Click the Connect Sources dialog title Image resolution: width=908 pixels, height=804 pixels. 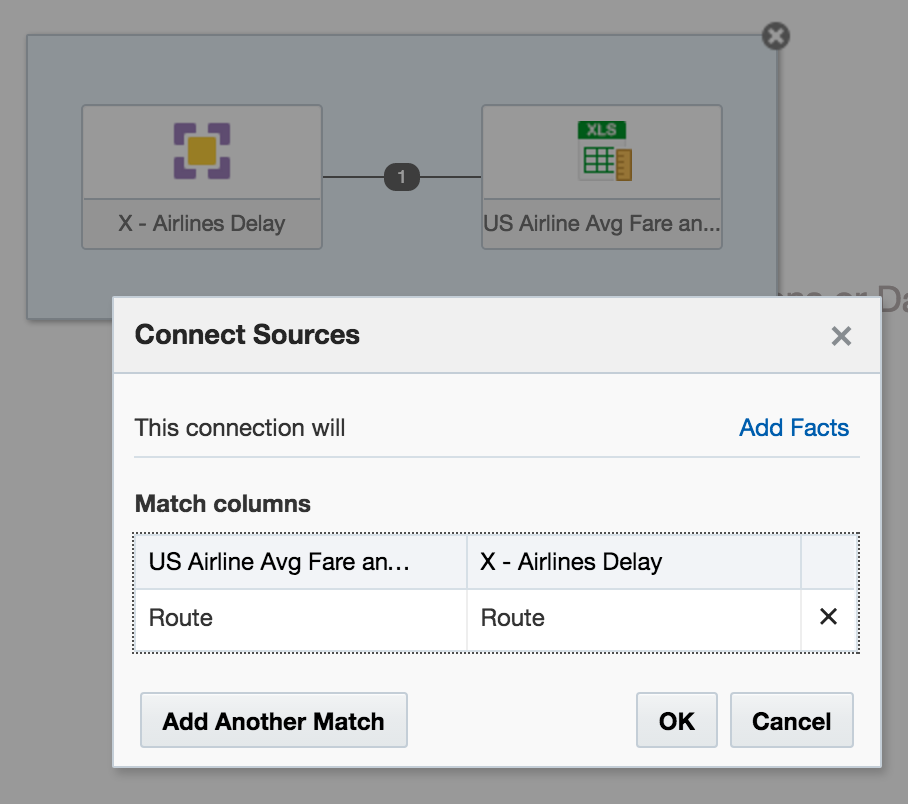click(x=247, y=334)
